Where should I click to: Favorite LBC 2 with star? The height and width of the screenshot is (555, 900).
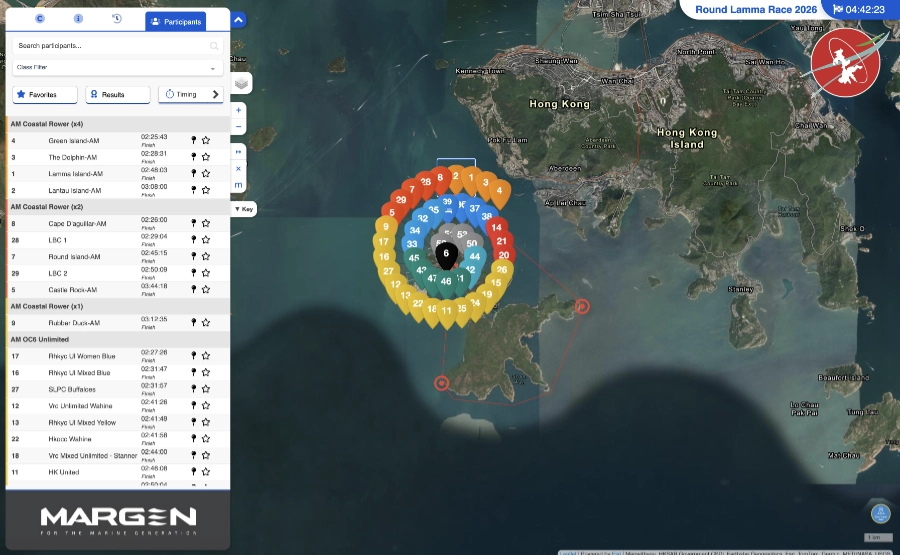click(206, 273)
